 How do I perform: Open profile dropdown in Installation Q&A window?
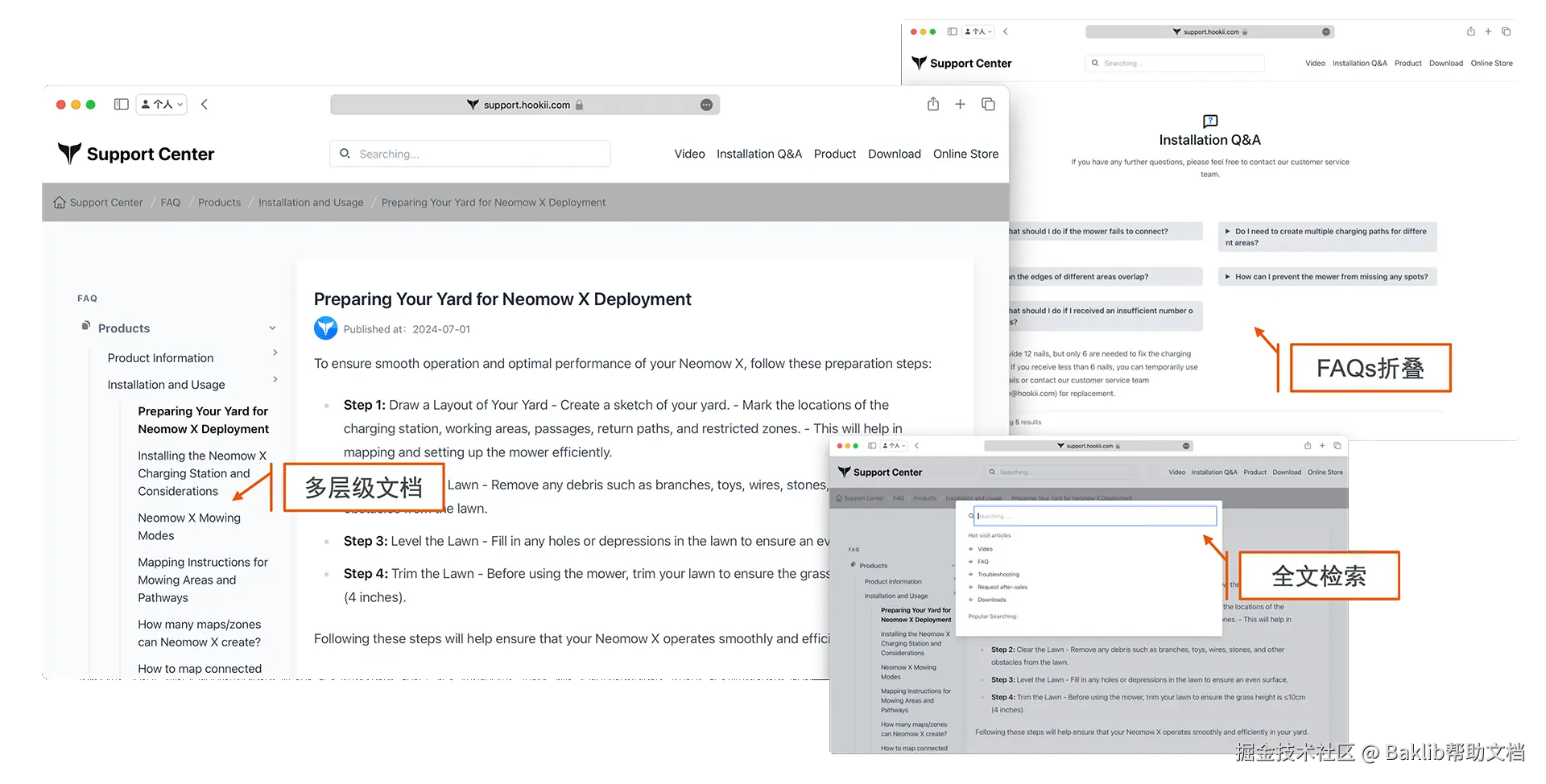pos(978,31)
